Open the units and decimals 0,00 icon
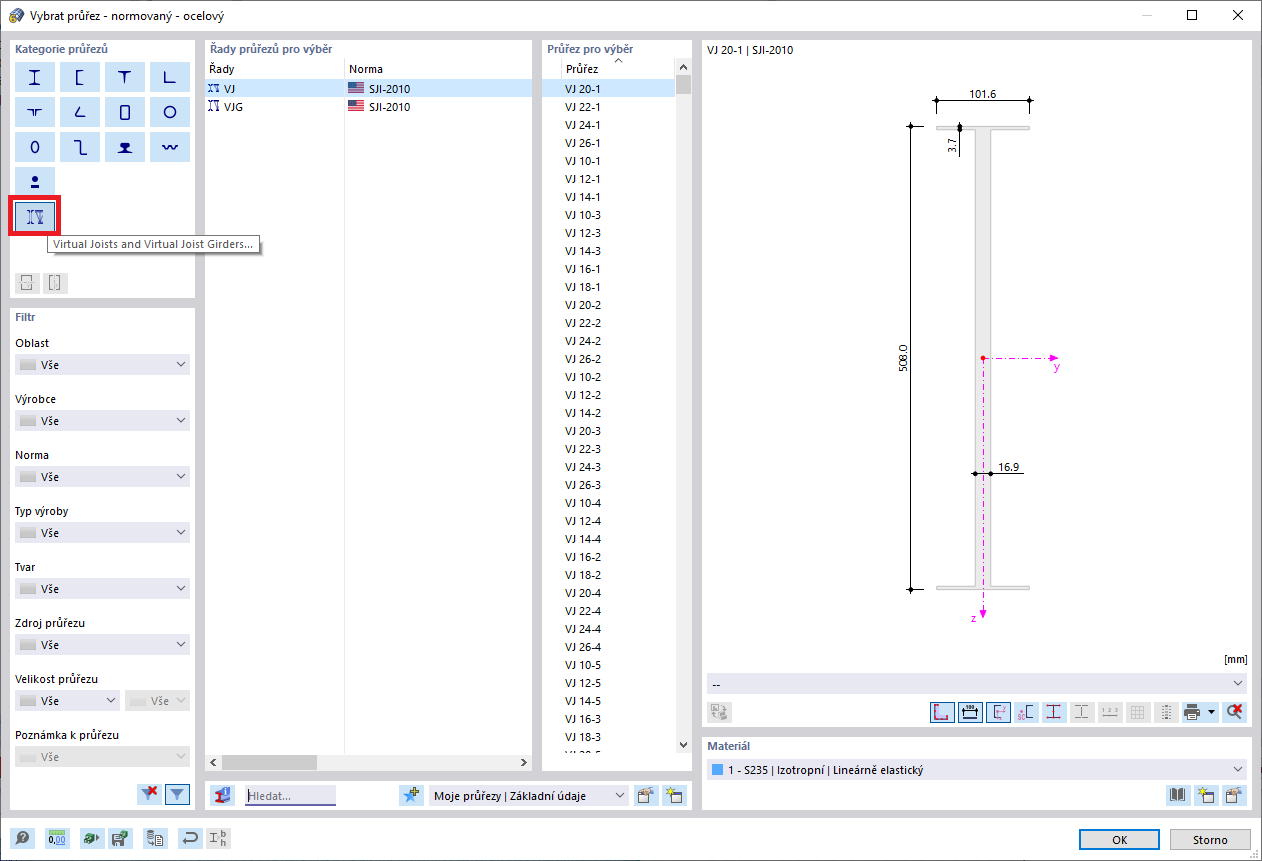Image resolution: width=1262 pixels, height=861 pixels. (56, 839)
